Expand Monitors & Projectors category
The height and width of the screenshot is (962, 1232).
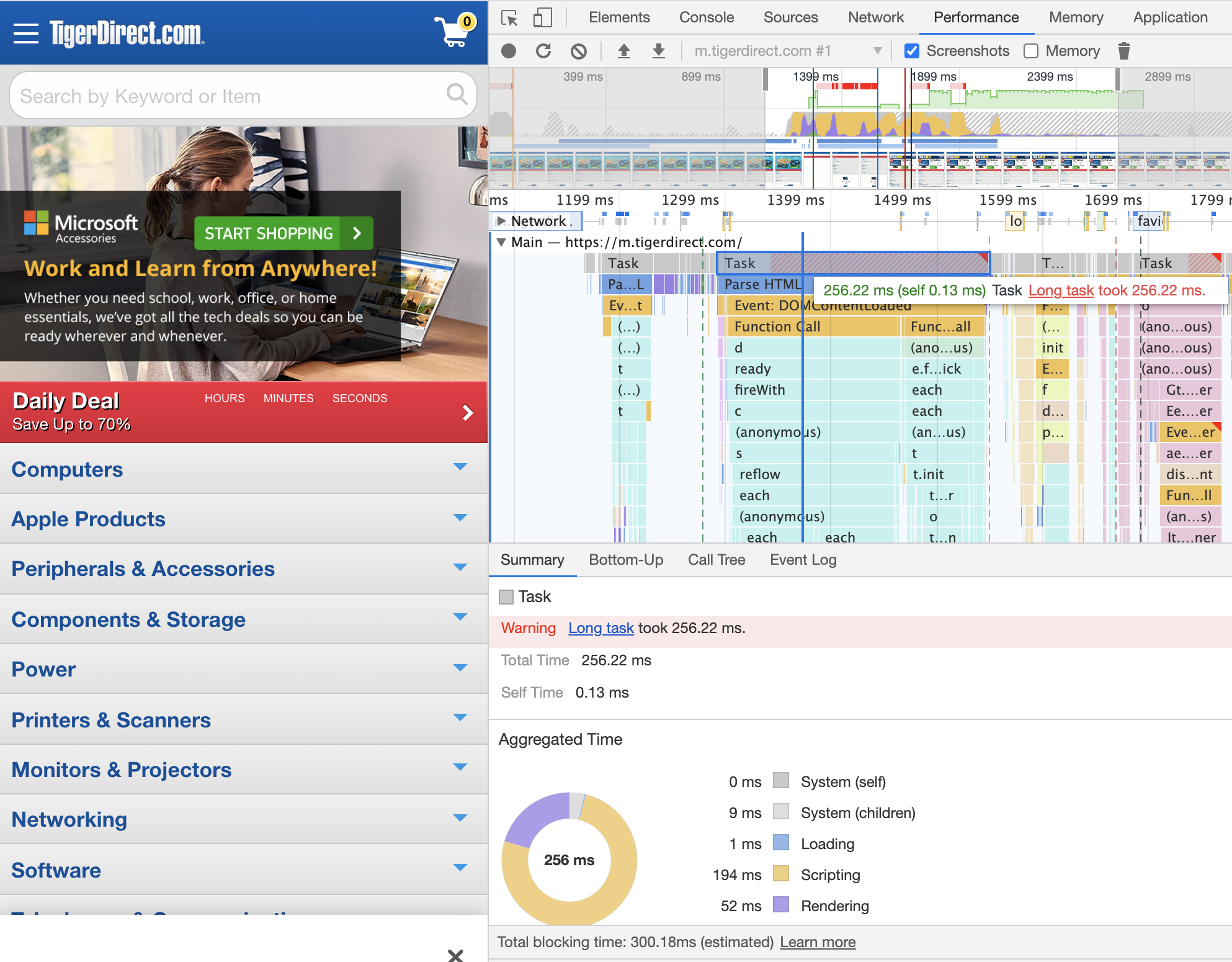point(244,770)
